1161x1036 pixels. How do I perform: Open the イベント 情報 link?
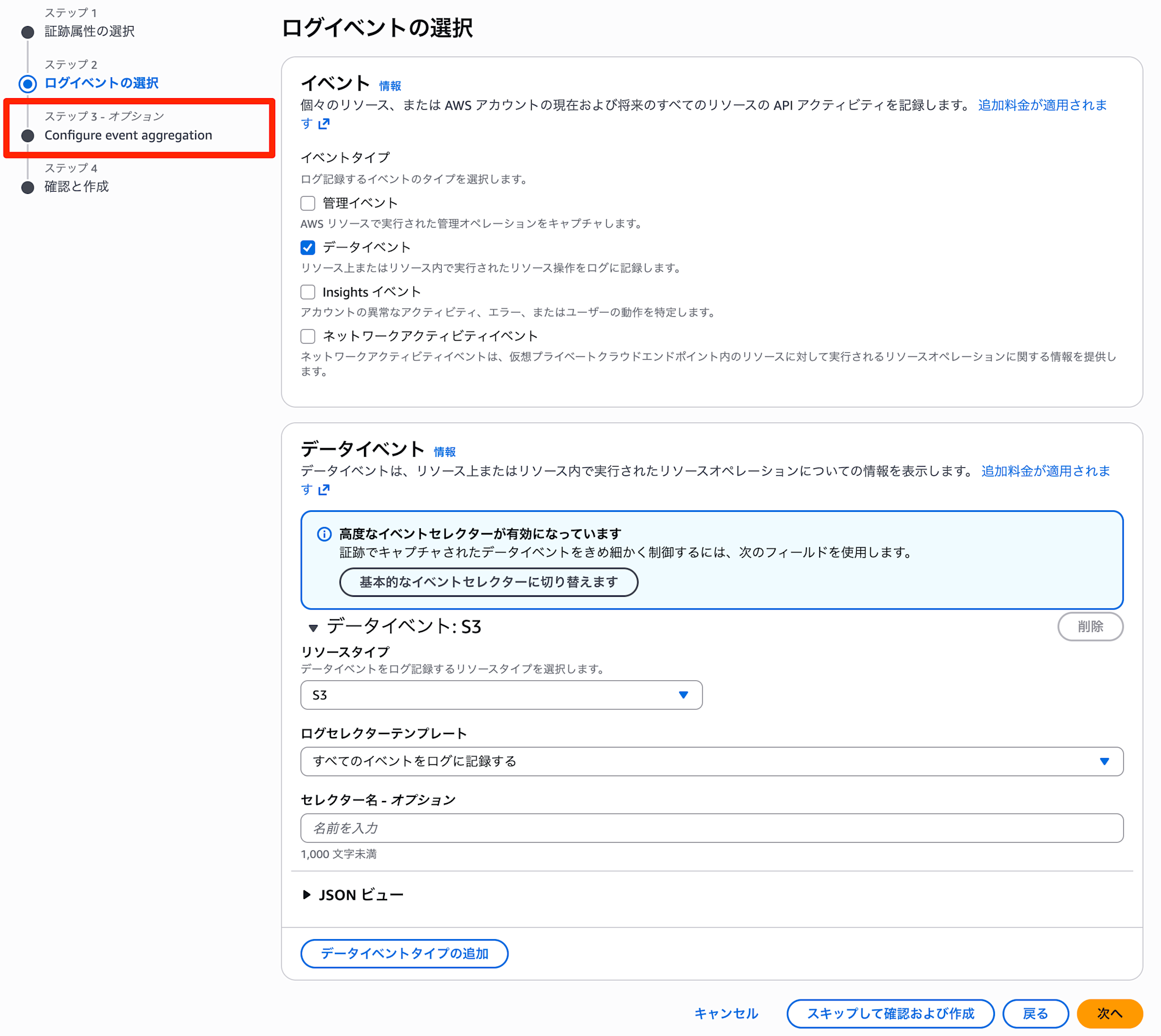coord(390,85)
